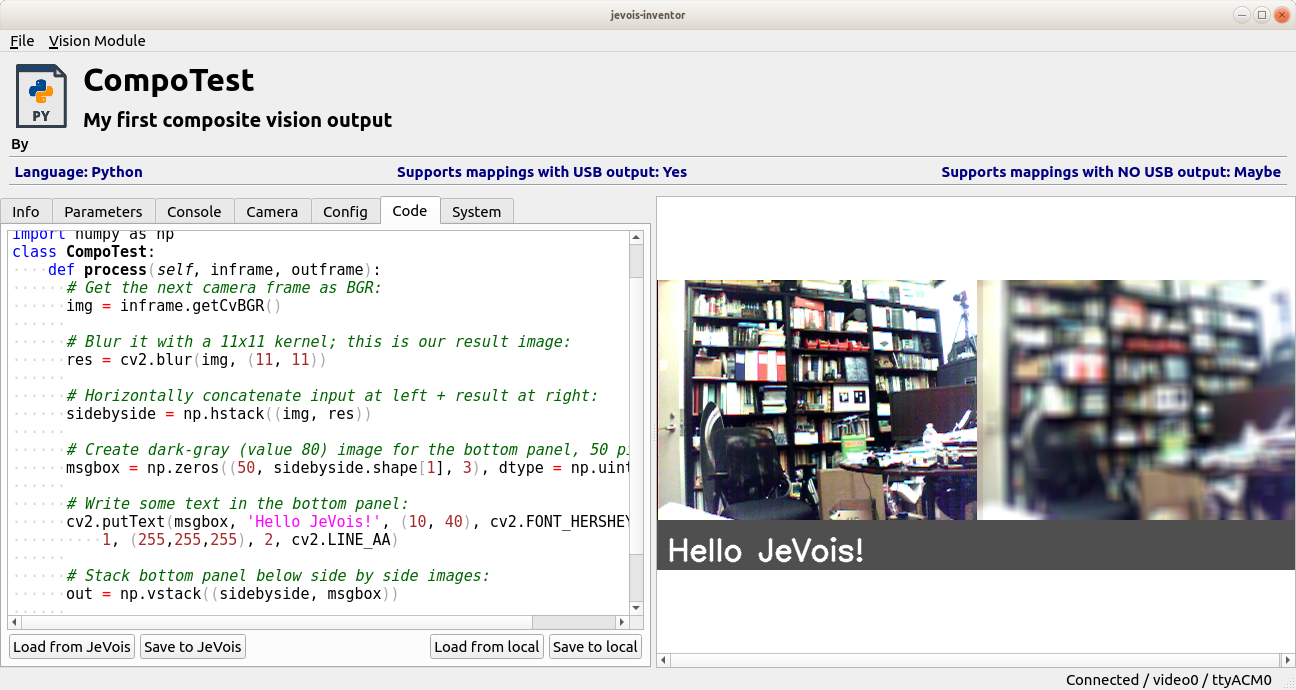Click 'Supports mappings with USB output: Yes'
This screenshot has width=1296, height=690.
[x=542, y=172]
